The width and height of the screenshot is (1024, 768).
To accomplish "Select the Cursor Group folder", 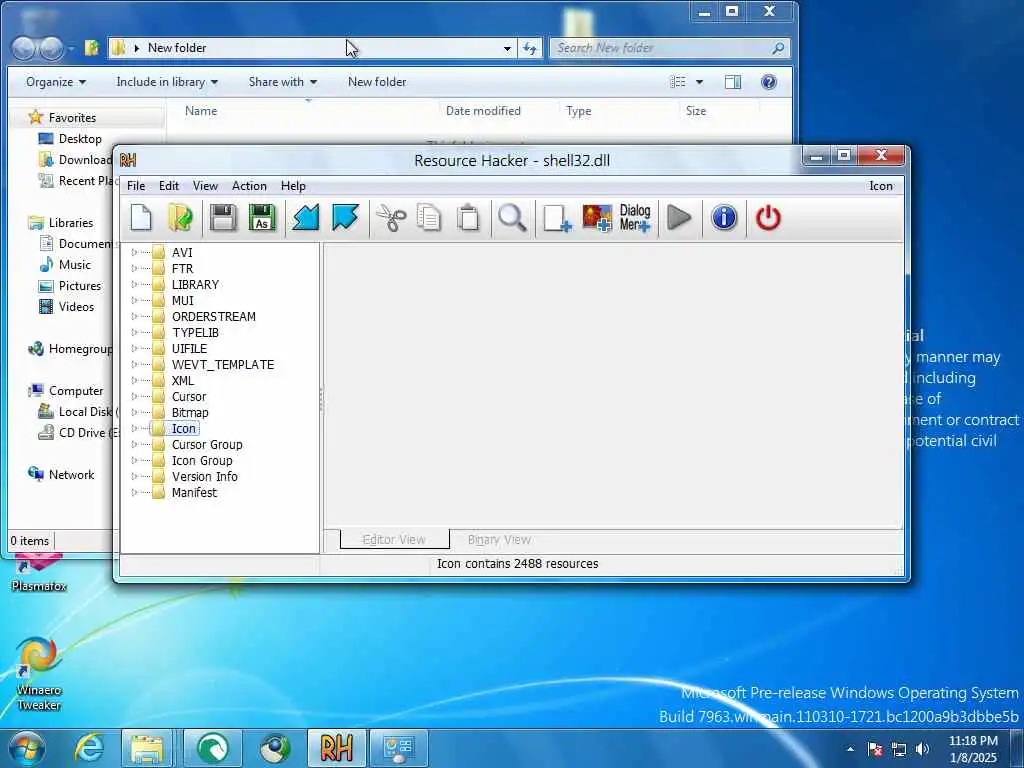I will [207, 444].
